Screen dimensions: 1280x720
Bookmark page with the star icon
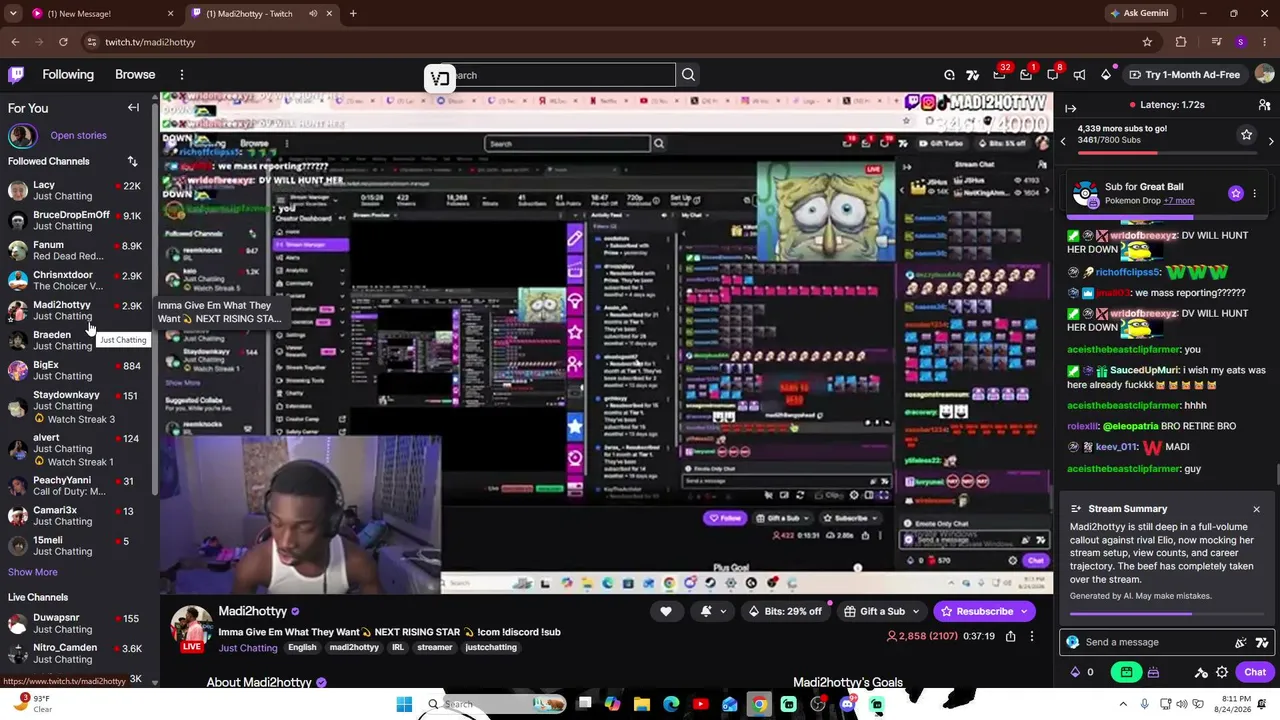tap(1147, 42)
